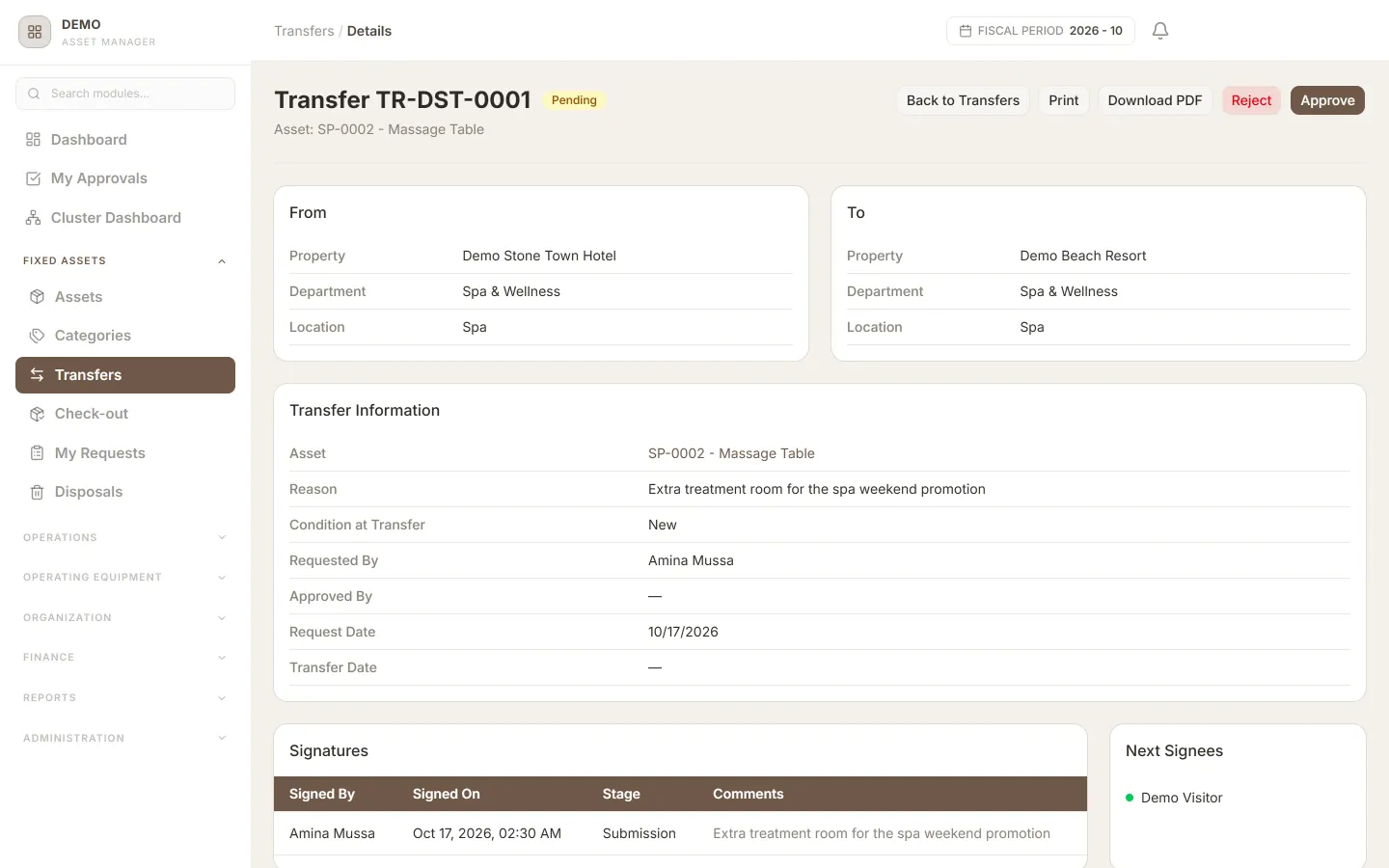Download the transfer PDF
Viewport: 1389px width, 868px height.
(x=1155, y=100)
